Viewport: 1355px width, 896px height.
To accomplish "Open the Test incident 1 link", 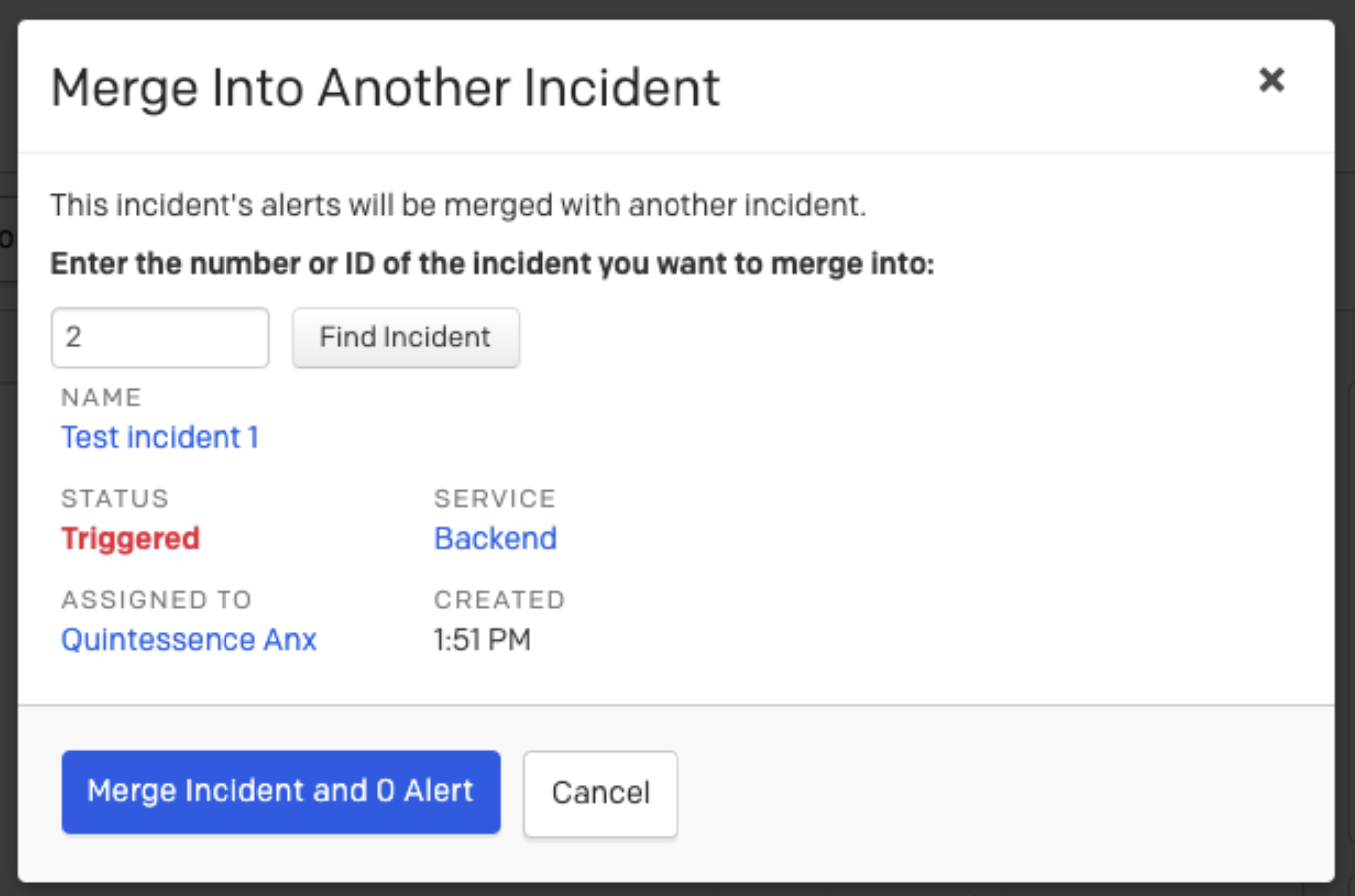I will pyautogui.click(x=160, y=437).
